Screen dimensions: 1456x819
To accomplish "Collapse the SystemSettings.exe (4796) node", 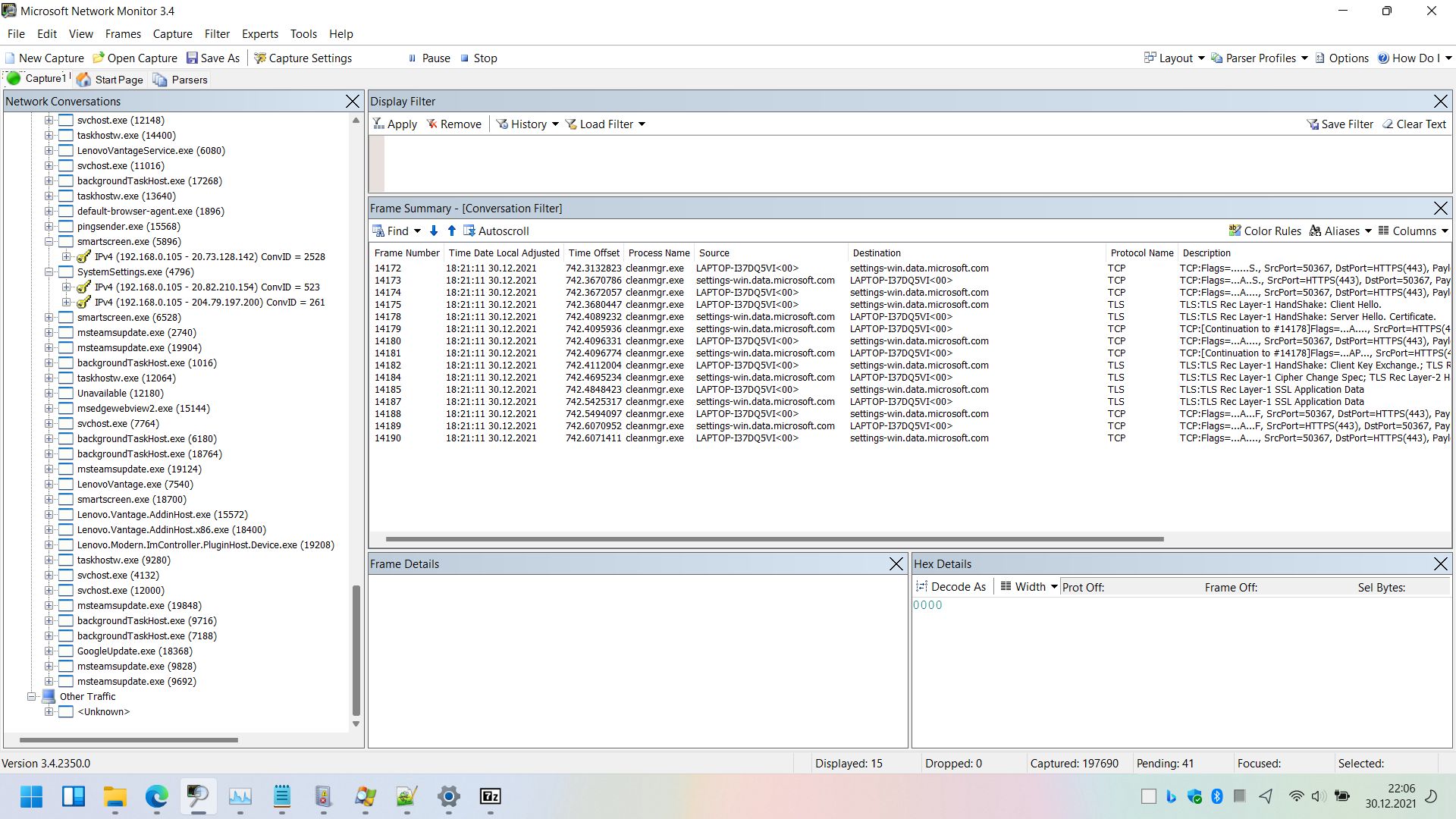I will tap(49, 272).
